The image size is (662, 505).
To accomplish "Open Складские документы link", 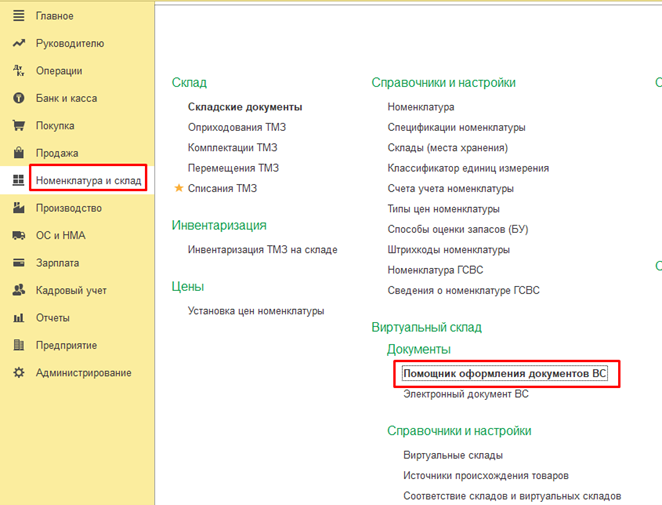I will tap(245, 107).
